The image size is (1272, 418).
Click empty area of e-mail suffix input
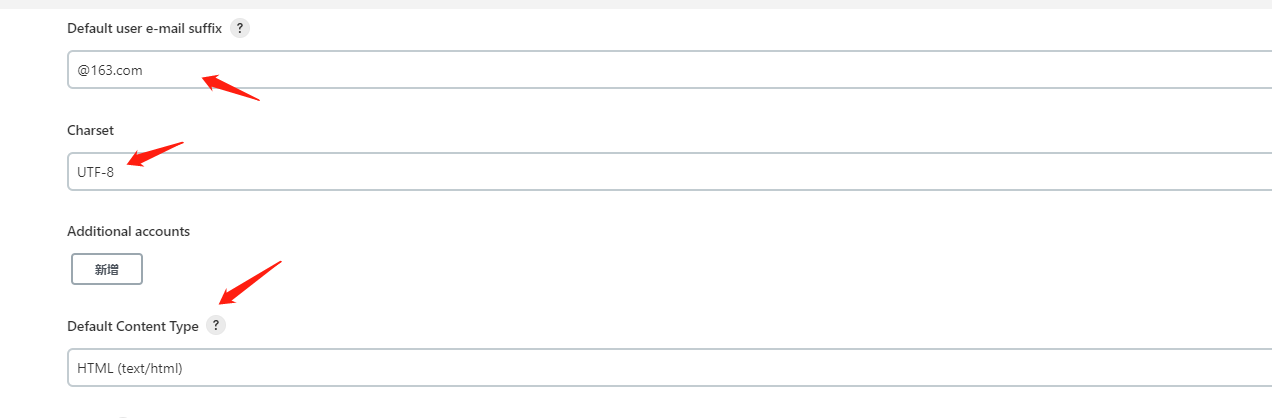point(700,70)
